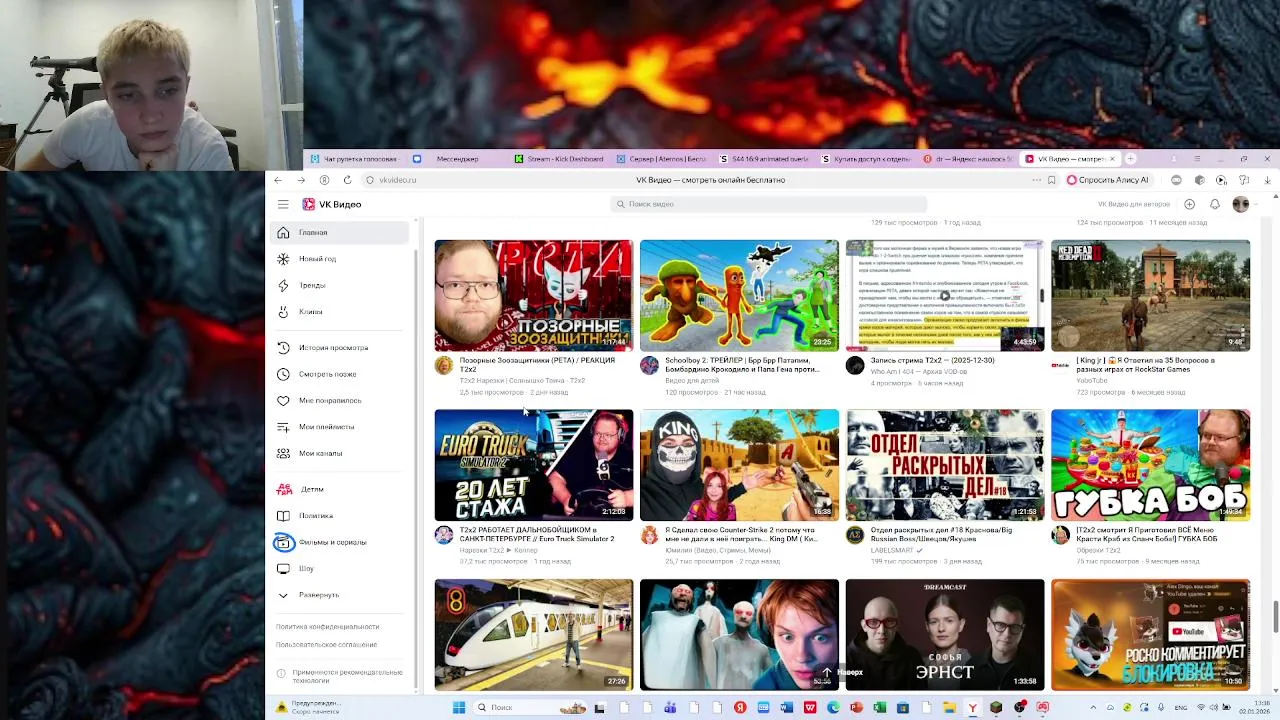Open Yandex Browser in the taskbar
The image size is (1280, 720).
[x=972, y=708]
